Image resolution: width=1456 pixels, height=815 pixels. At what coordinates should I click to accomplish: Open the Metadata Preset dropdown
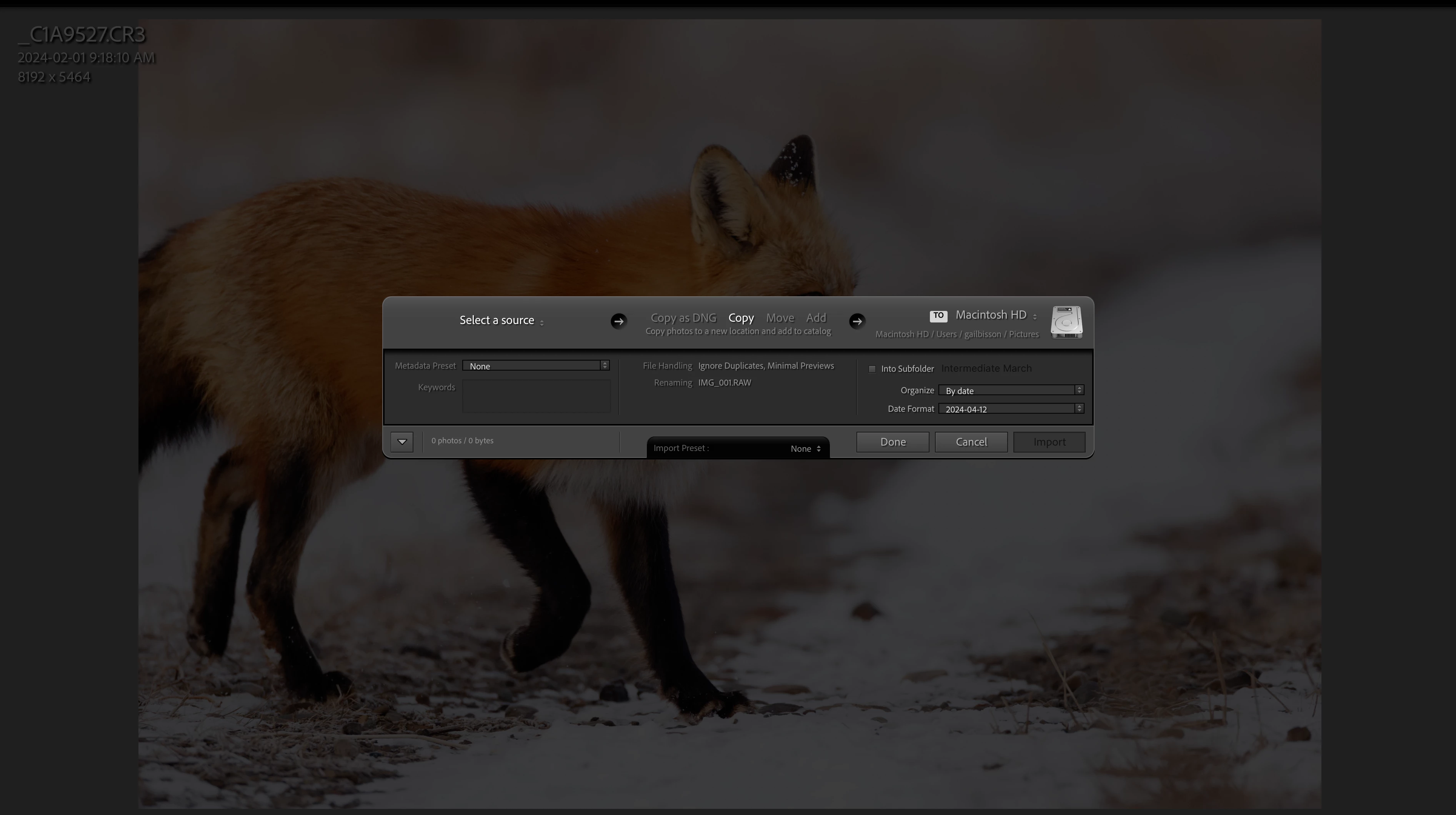click(x=535, y=366)
